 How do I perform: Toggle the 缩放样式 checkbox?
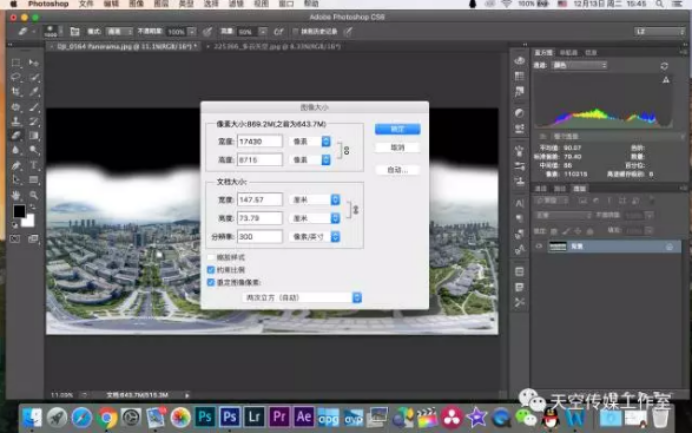pyautogui.click(x=210, y=257)
